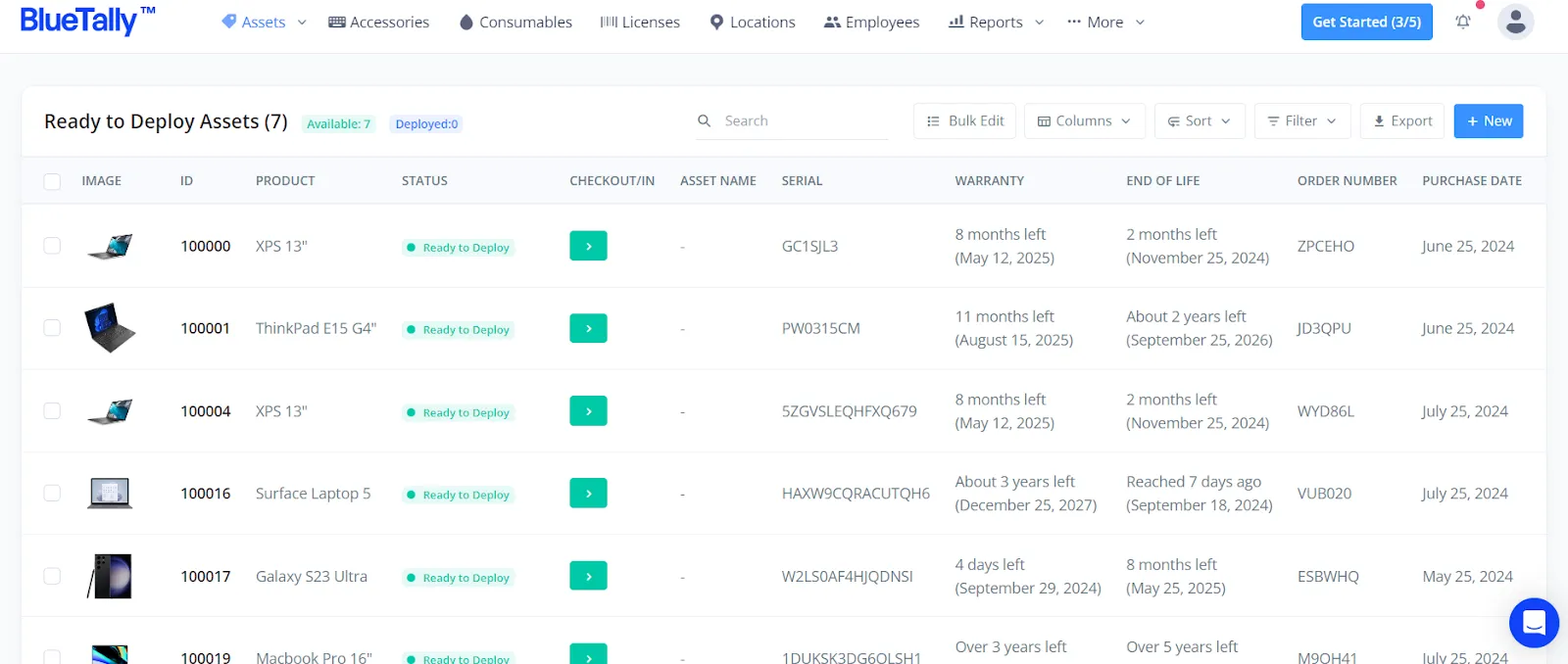Sort by the END OF LIFE header

(1162, 181)
